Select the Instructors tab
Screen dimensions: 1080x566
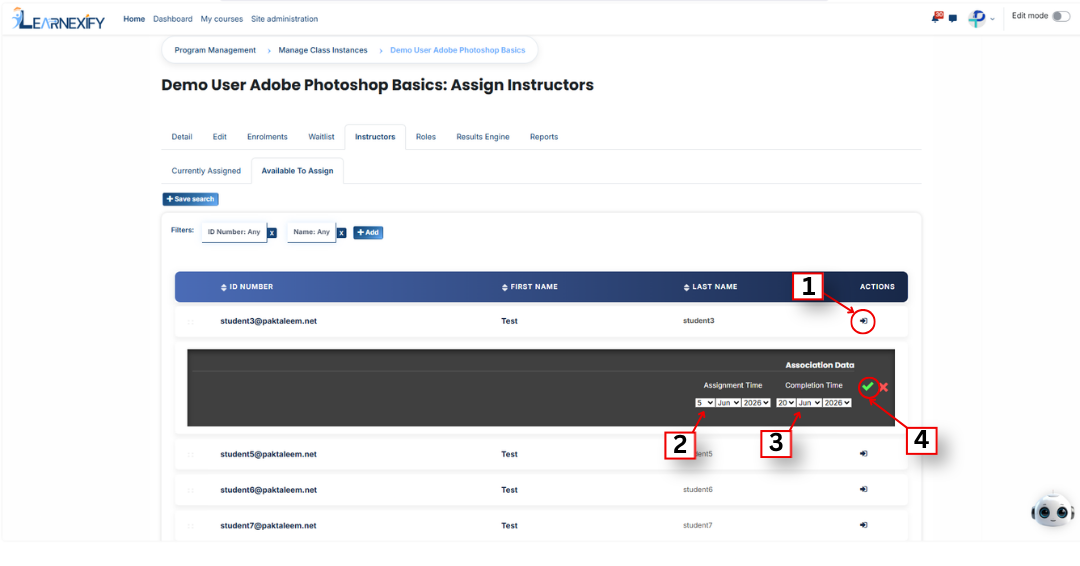point(375,137)
